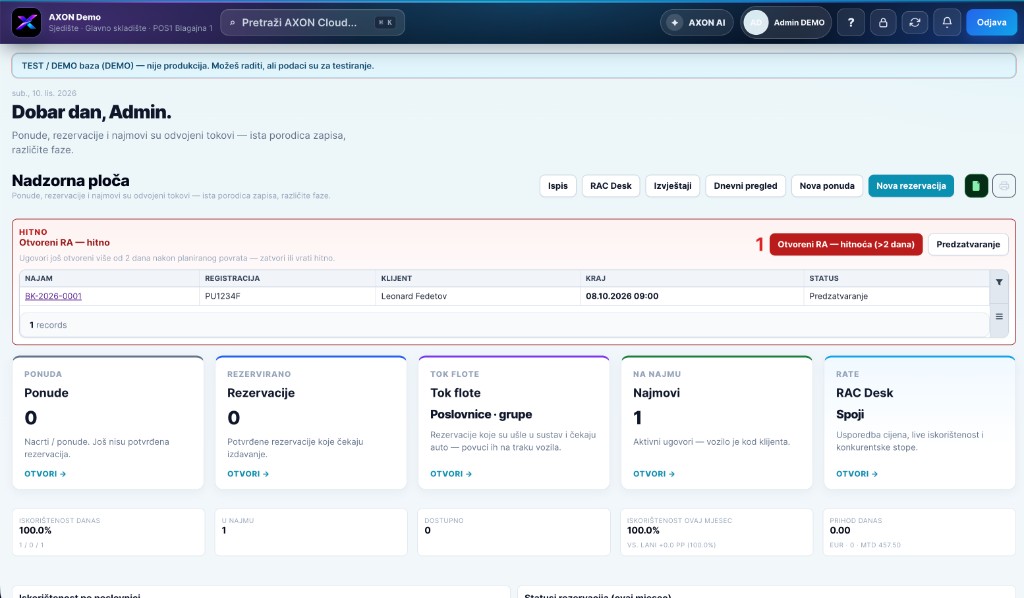Click the refresh sync icon
The width and height of the screenshot is (1024, 598).
point(915,22)
